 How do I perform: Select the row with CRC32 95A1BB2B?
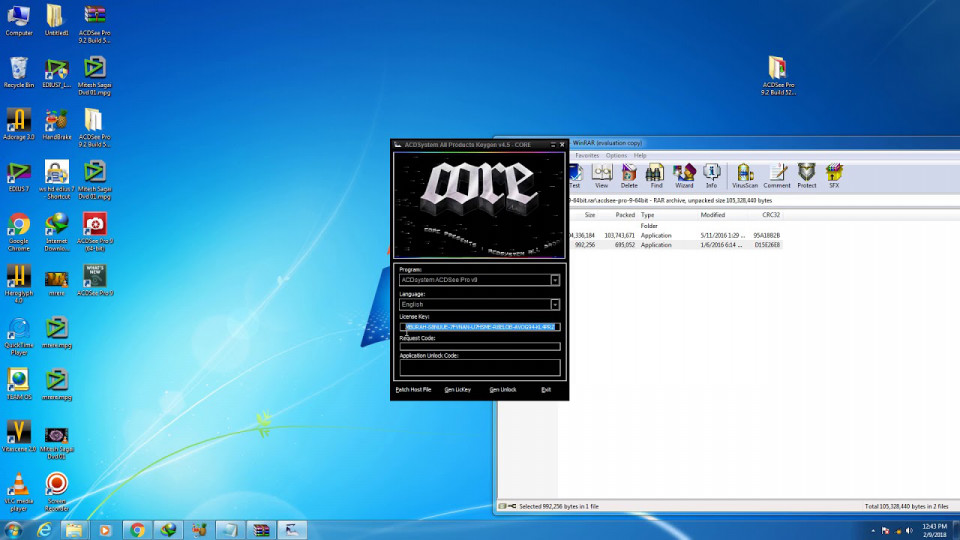[x=675, y=235]
